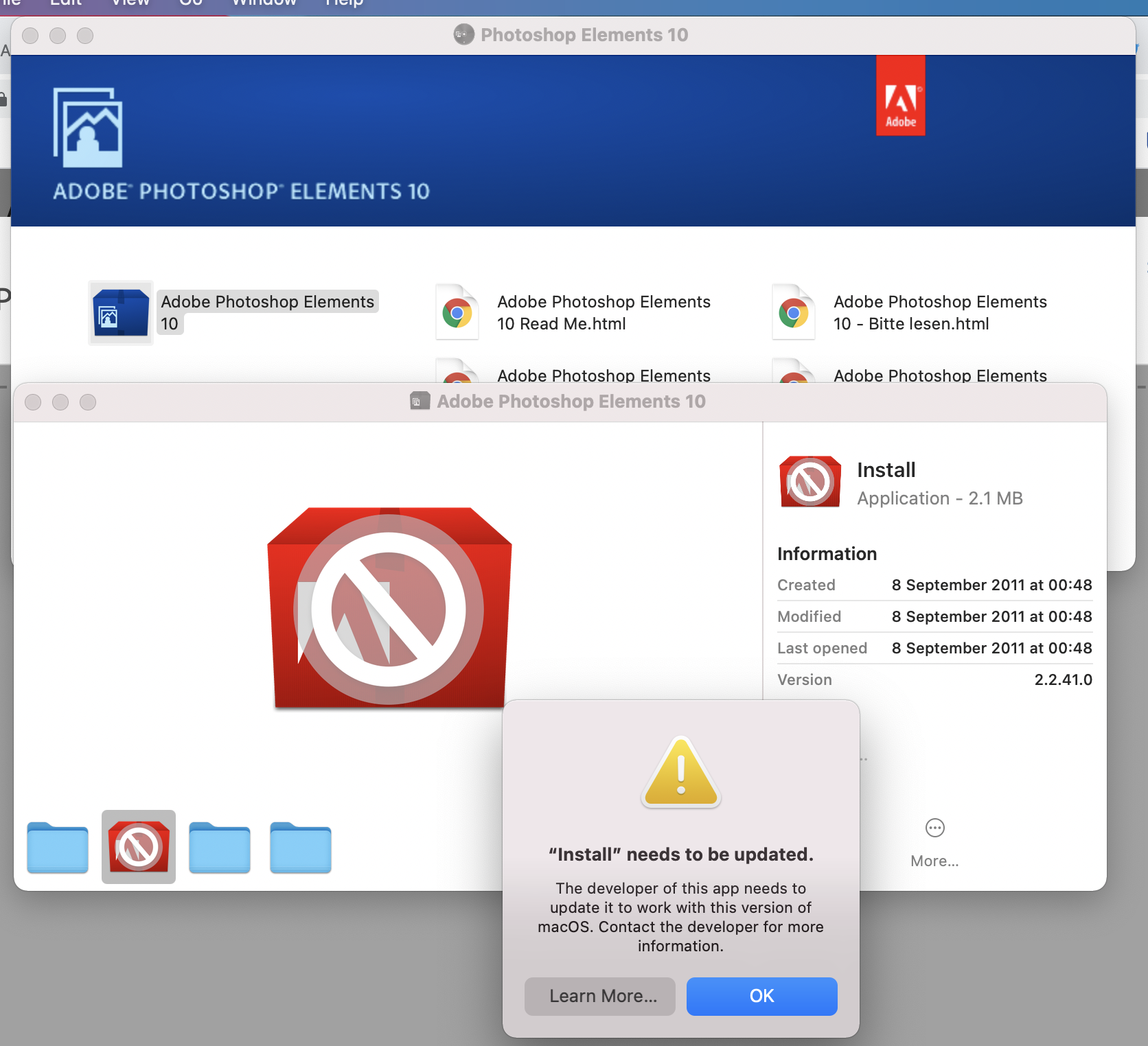Click the Version value 2.2.41.0
Image resolution: width=1148 pixels, height=1046 pixels.
click(1063, 679)
